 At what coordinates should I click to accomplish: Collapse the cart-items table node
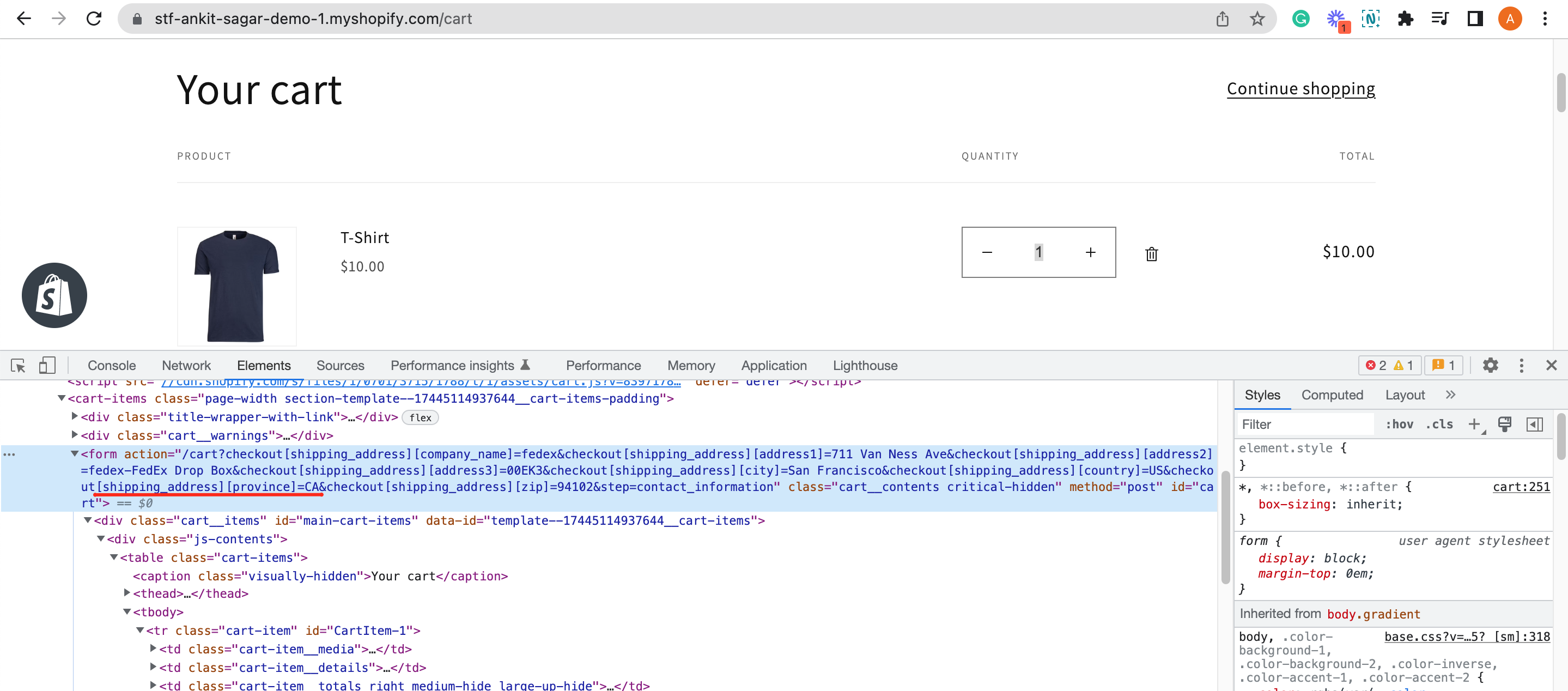point(114,557)
